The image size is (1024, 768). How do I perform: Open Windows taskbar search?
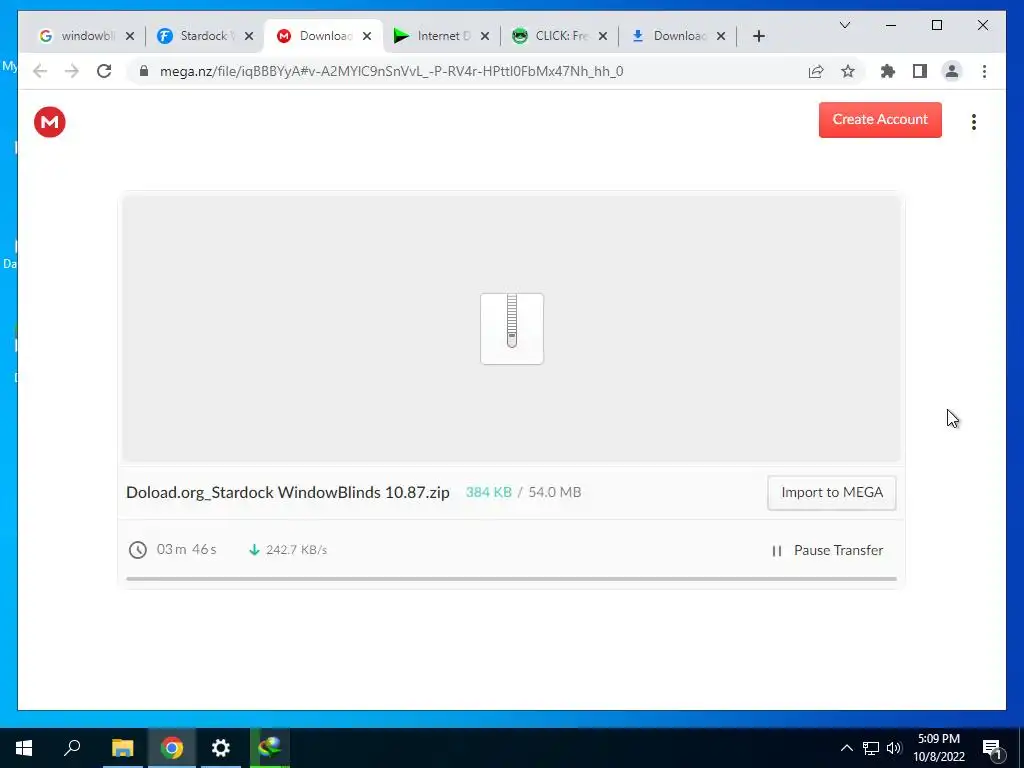coord(72,748)
